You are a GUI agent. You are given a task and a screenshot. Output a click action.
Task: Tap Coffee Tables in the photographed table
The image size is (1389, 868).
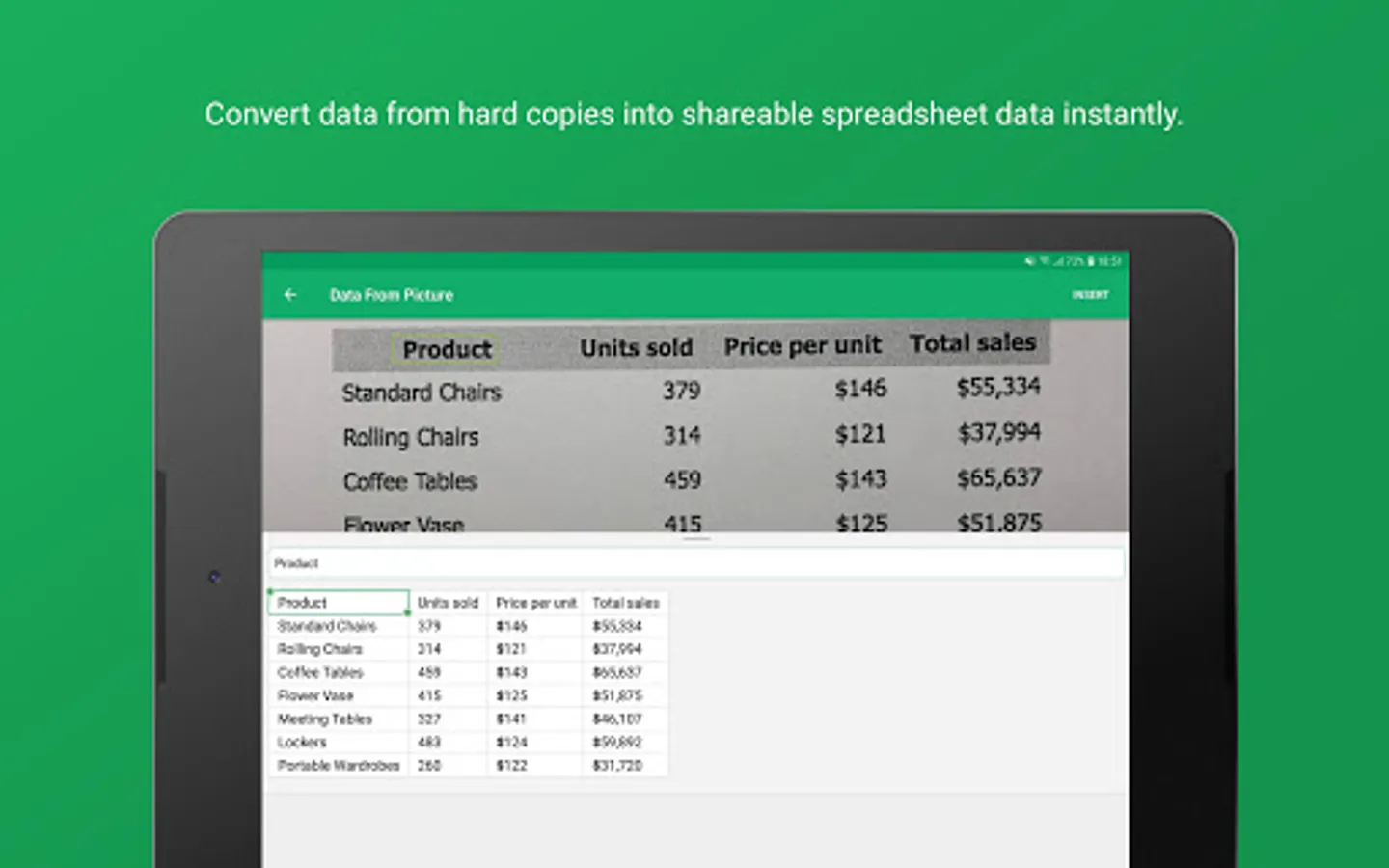tap(410, 481)
